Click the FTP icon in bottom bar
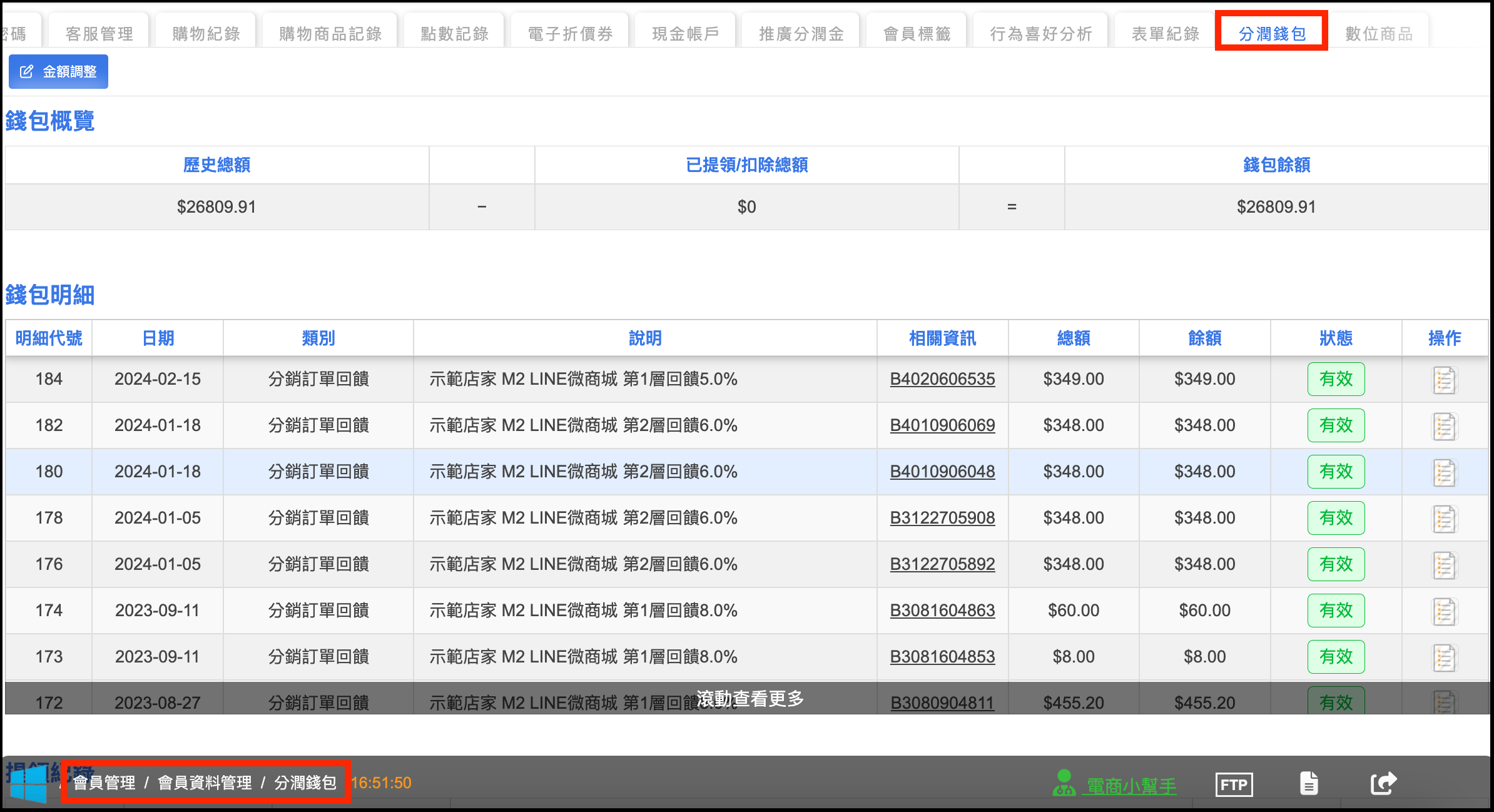Screen dimensions: 1494x812 (1233, 784)
